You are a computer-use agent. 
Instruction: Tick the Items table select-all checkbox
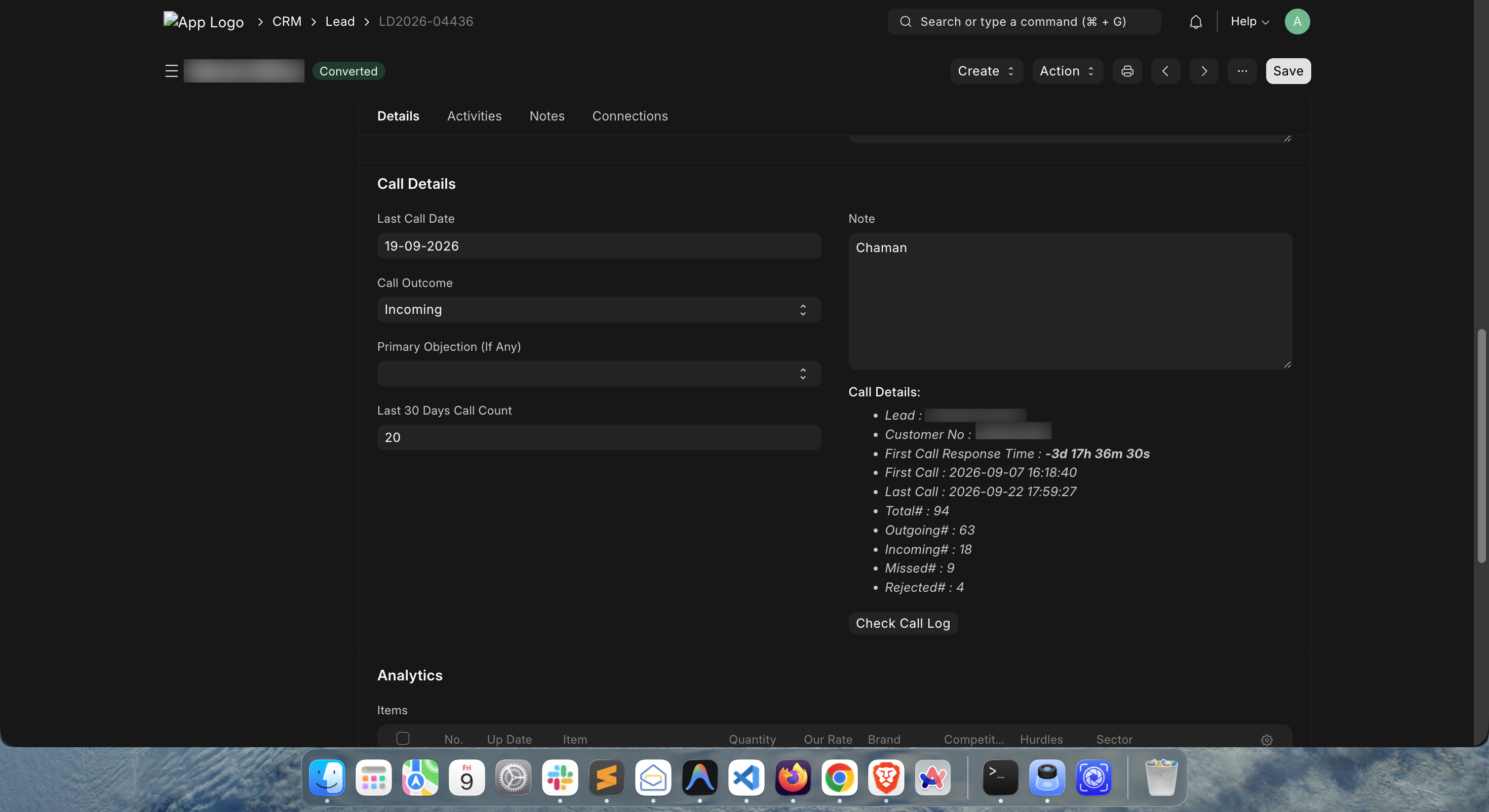coord(403,739)
